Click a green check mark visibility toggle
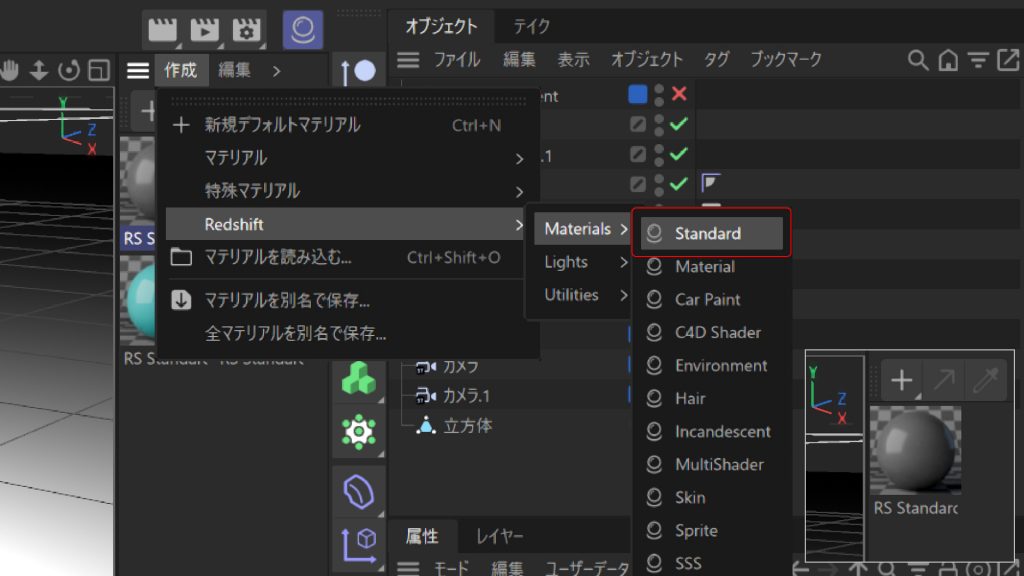This screenshot has height=576, width=1024. [677, 124]
